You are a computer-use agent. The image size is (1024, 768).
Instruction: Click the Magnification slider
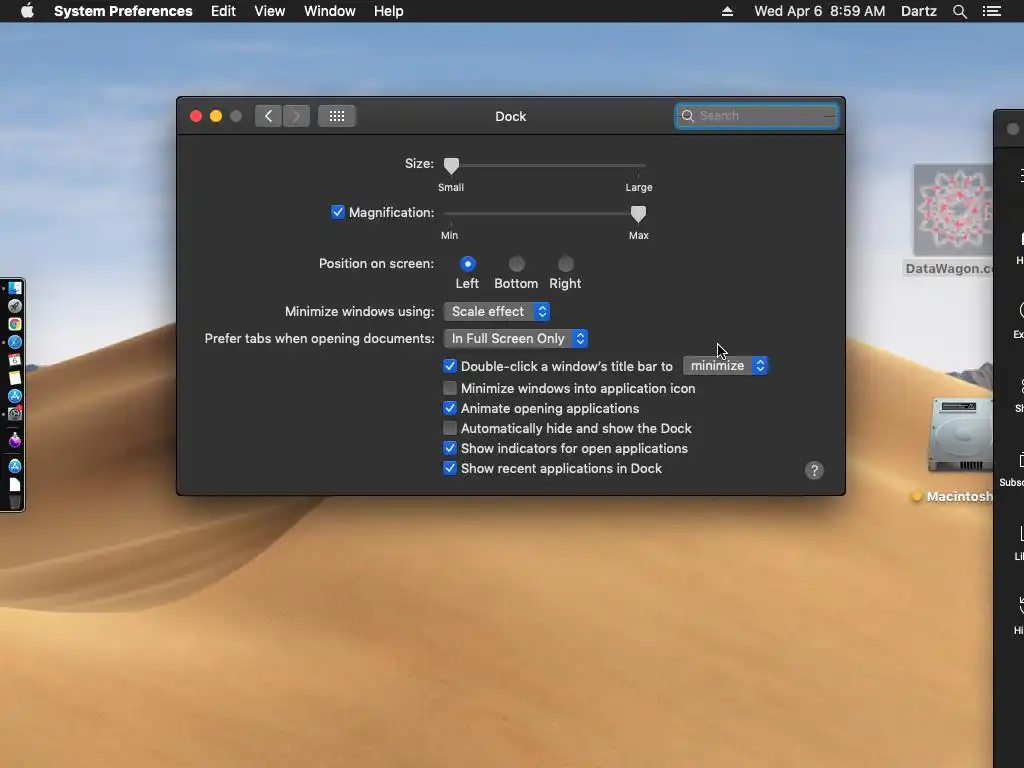pyautogui.click(x=545, y=214)
